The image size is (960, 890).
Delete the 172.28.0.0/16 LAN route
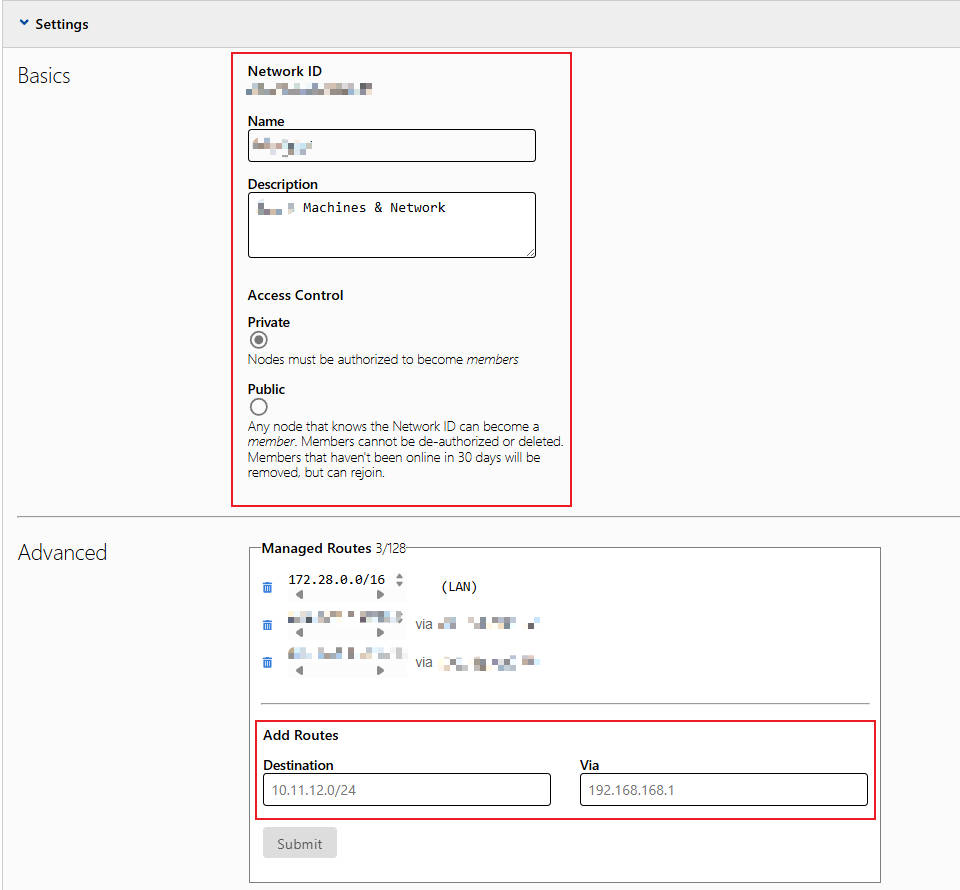(267, 587)
